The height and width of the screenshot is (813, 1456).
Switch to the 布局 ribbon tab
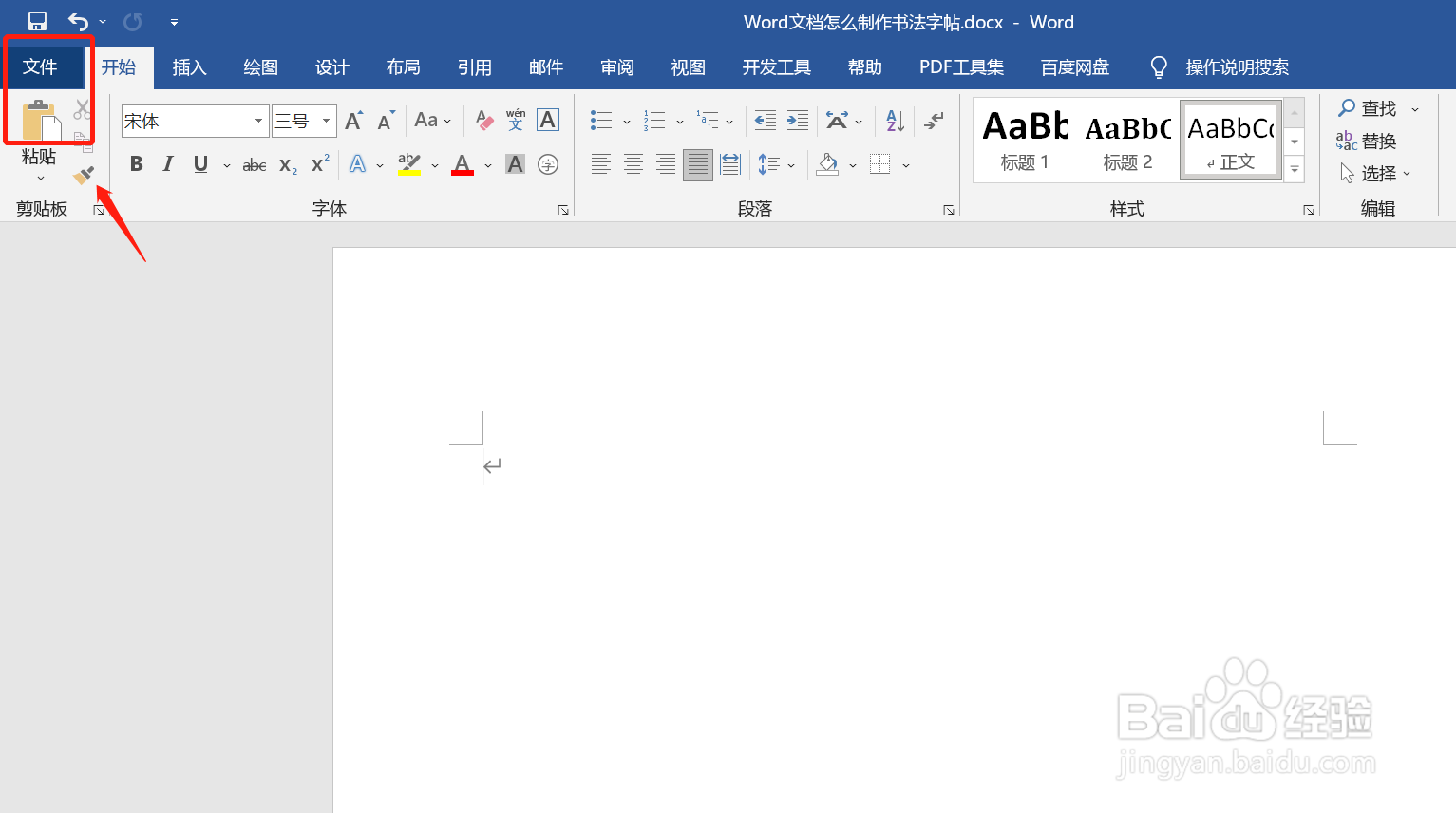tap(403, 67)
